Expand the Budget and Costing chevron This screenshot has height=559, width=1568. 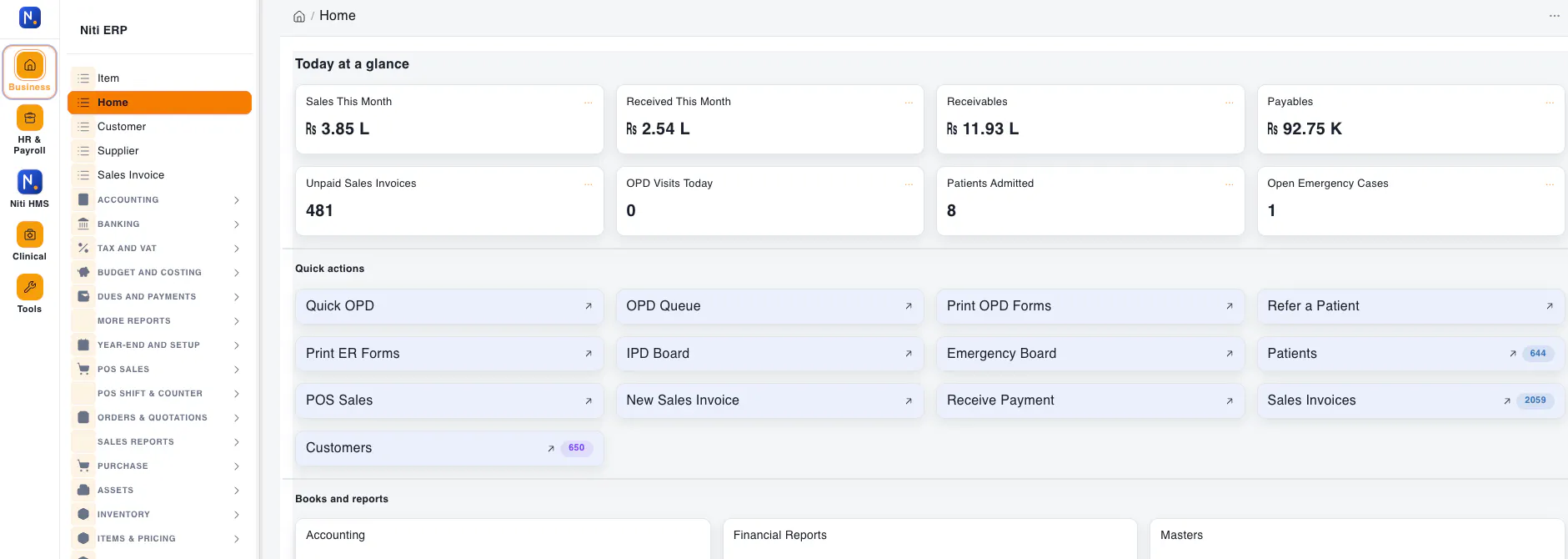click(x=237, y=273)
